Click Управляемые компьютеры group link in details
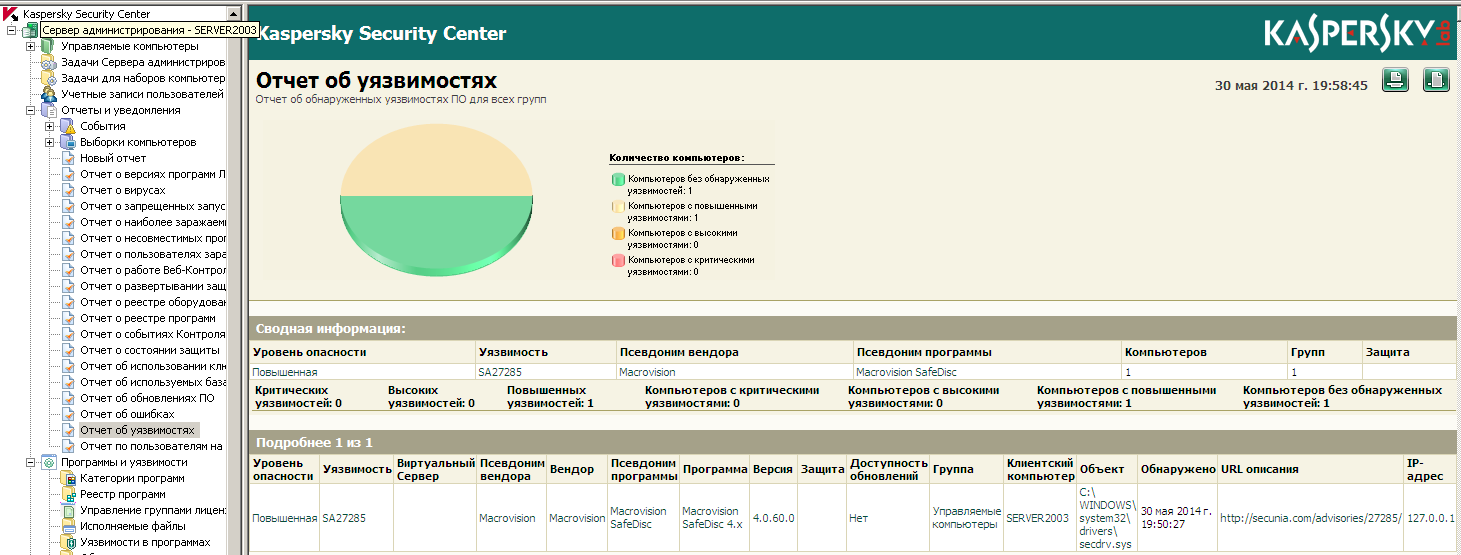The image size is (1461, 555). (x=965, y=518)
